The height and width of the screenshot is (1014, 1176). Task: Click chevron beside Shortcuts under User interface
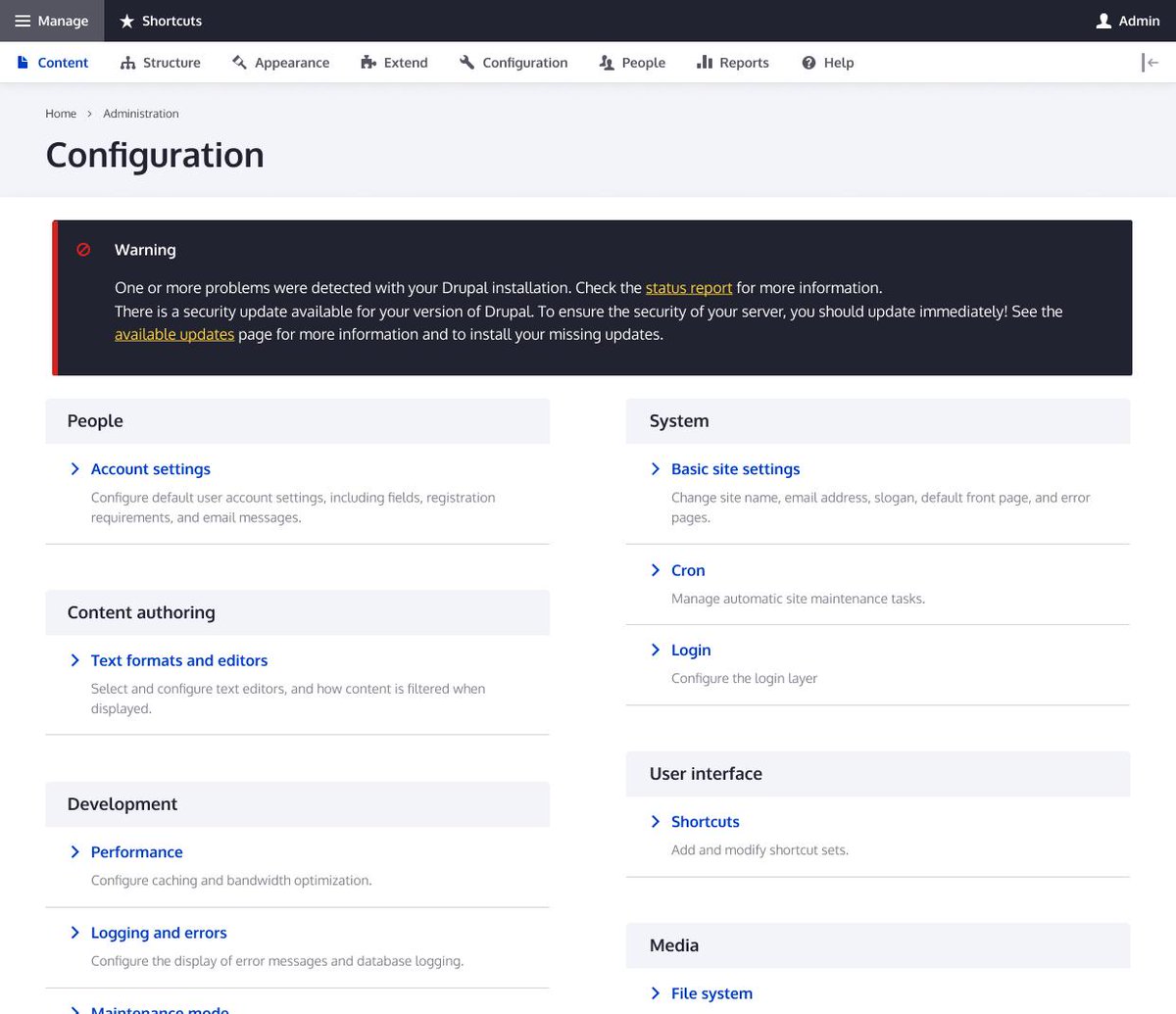[656, 821]
